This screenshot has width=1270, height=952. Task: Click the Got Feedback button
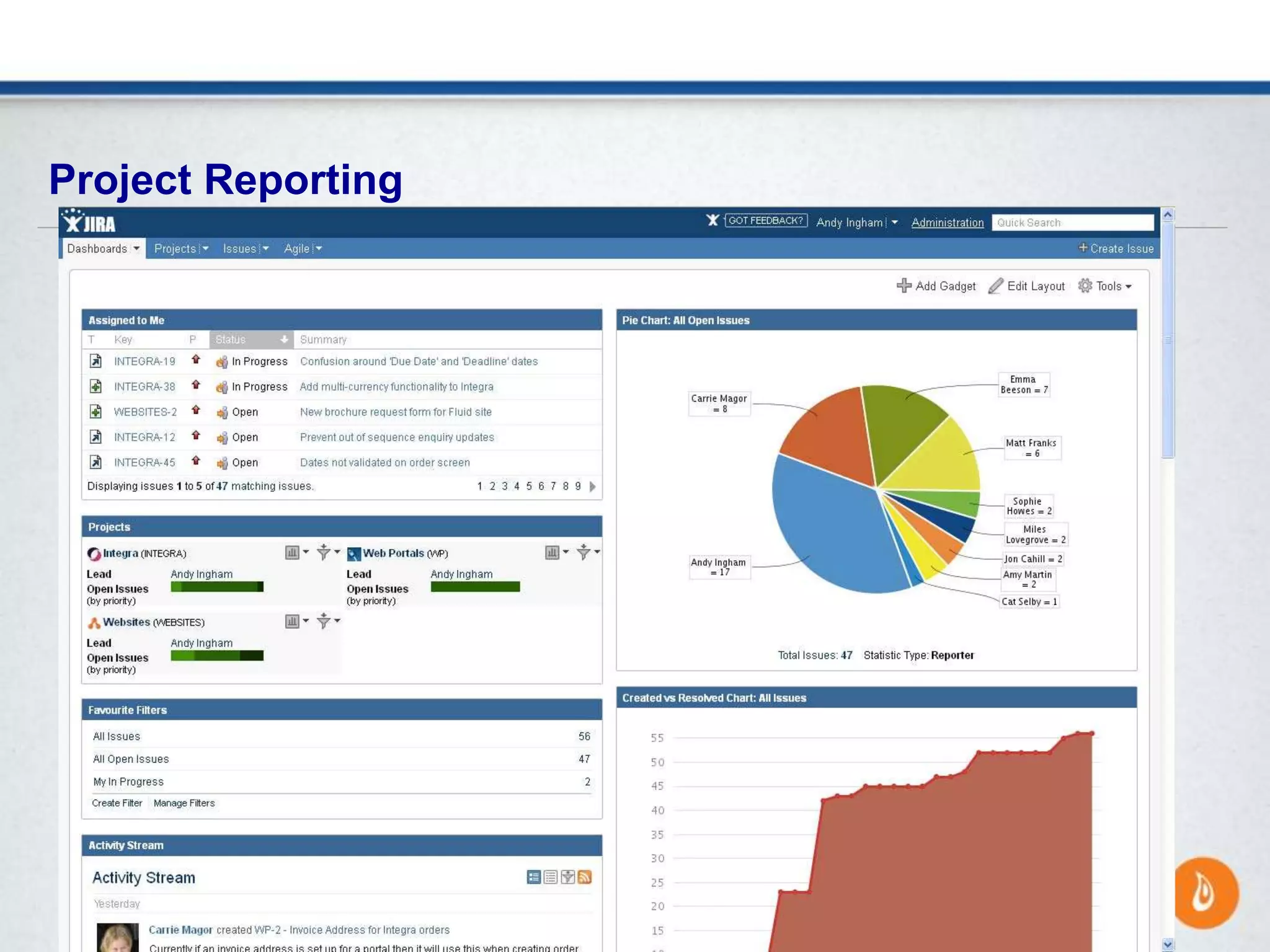pyautogui.click(x=766, y=220)
